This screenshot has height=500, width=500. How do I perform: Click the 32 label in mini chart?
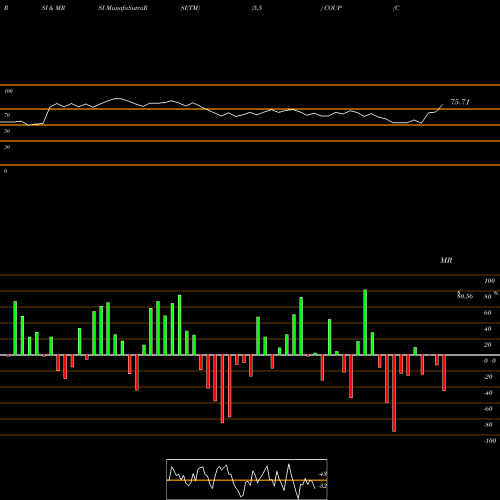click(x=323, y=486)
